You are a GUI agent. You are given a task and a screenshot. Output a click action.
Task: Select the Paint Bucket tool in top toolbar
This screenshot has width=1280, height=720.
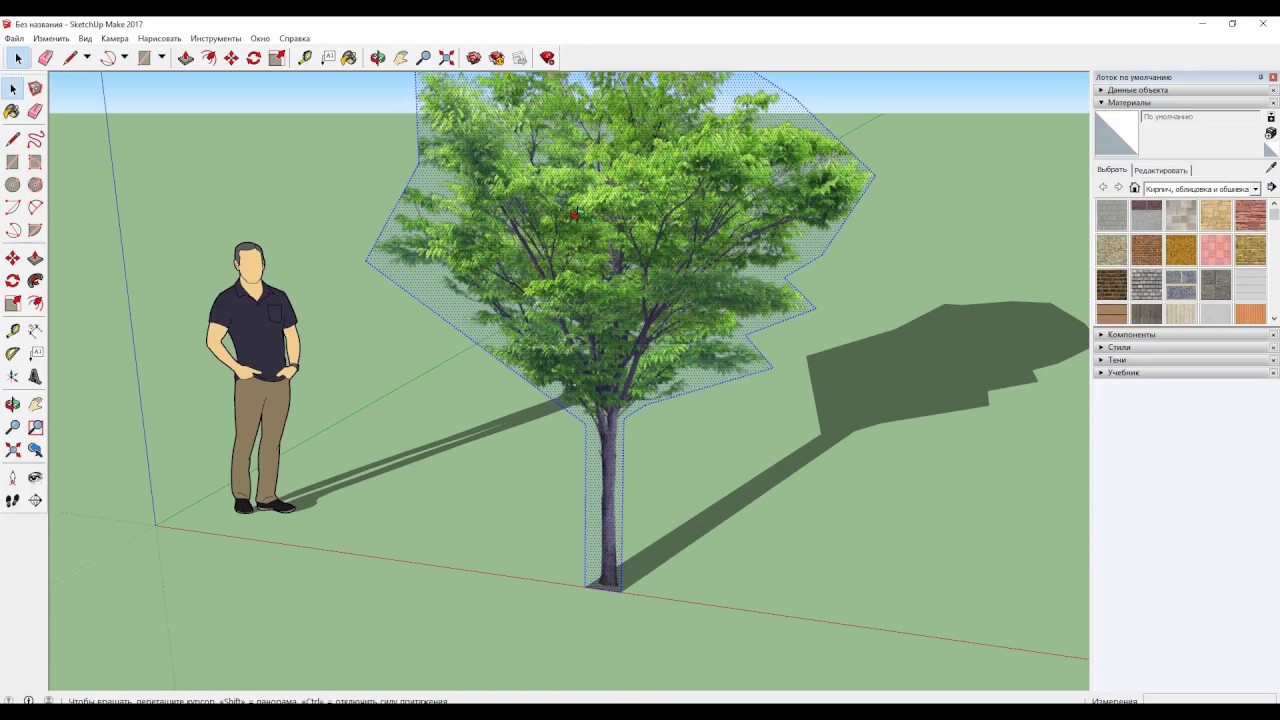pyautogui.click(x=349, y=58)
